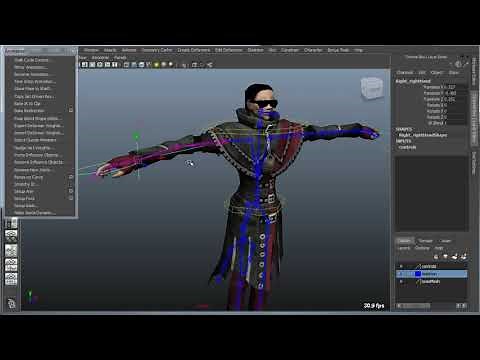Screen dimensions: 480x360
Task: Click the 2D Pan/Zoom icon in viewport toolbar
Action: click(x=115, y=65)
